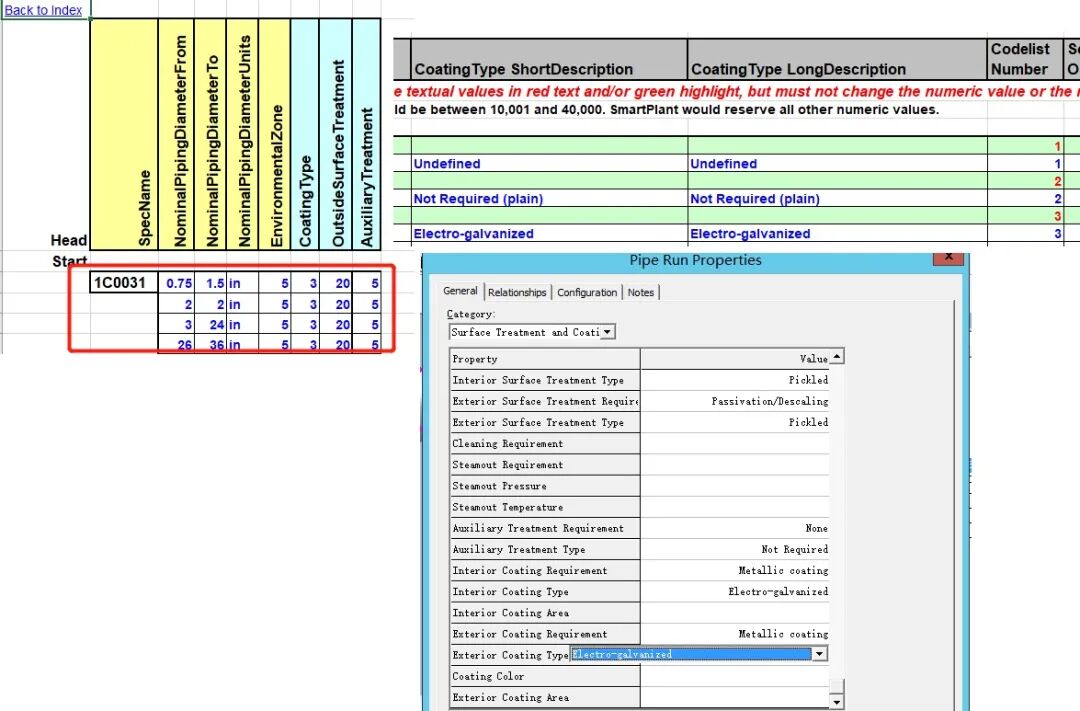Select the General tab
Image resolution: width=1080 pixels, height=711 pixels.
460,291
